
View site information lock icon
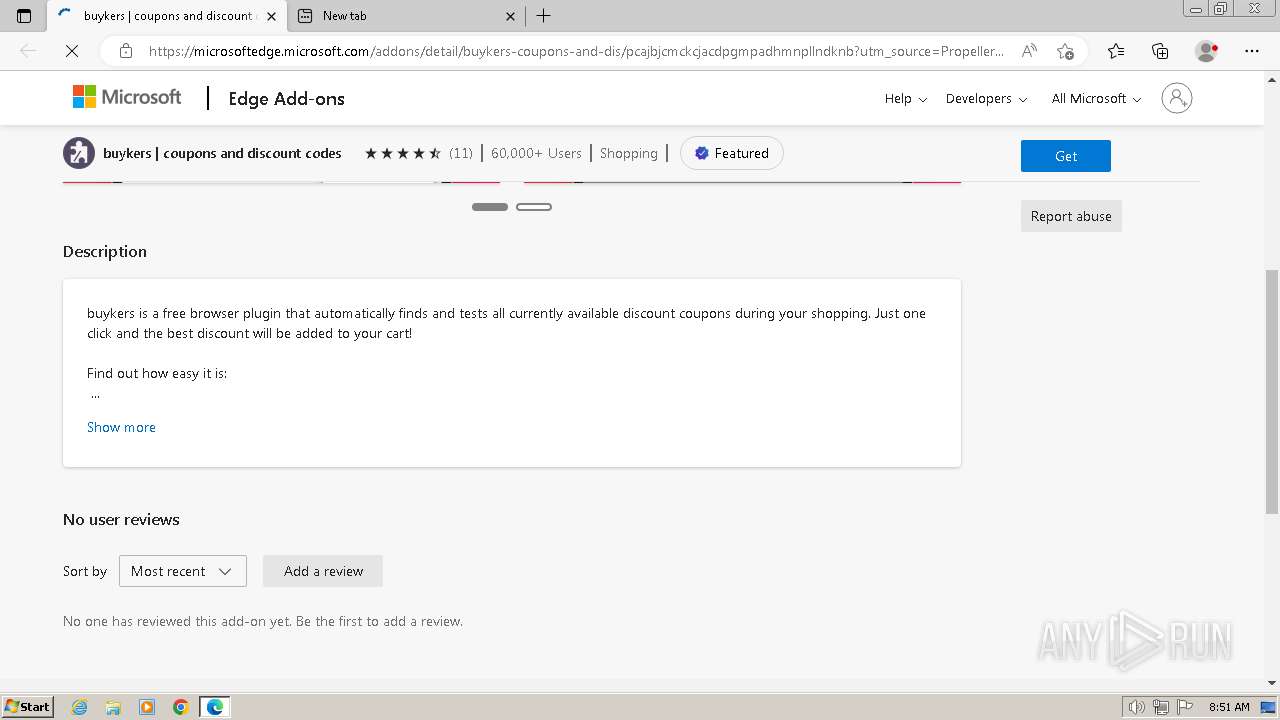pos(126,51)
